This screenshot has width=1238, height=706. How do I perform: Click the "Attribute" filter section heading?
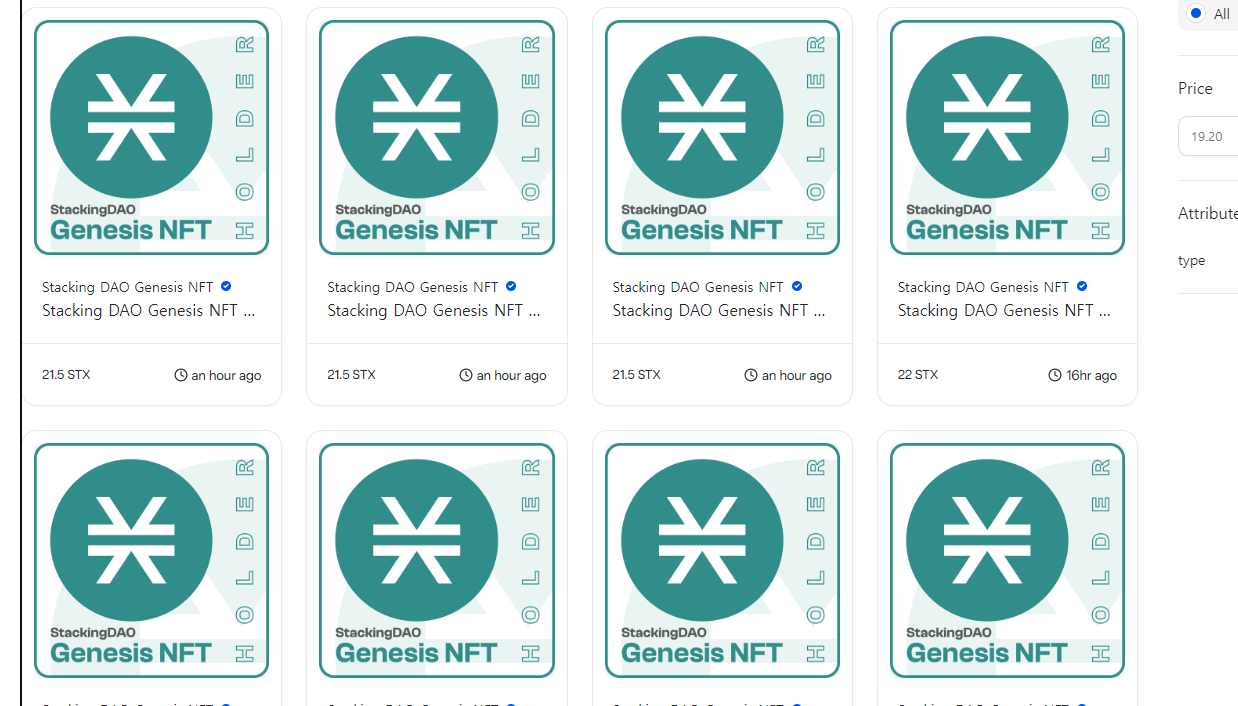[x=1208, y=213]
